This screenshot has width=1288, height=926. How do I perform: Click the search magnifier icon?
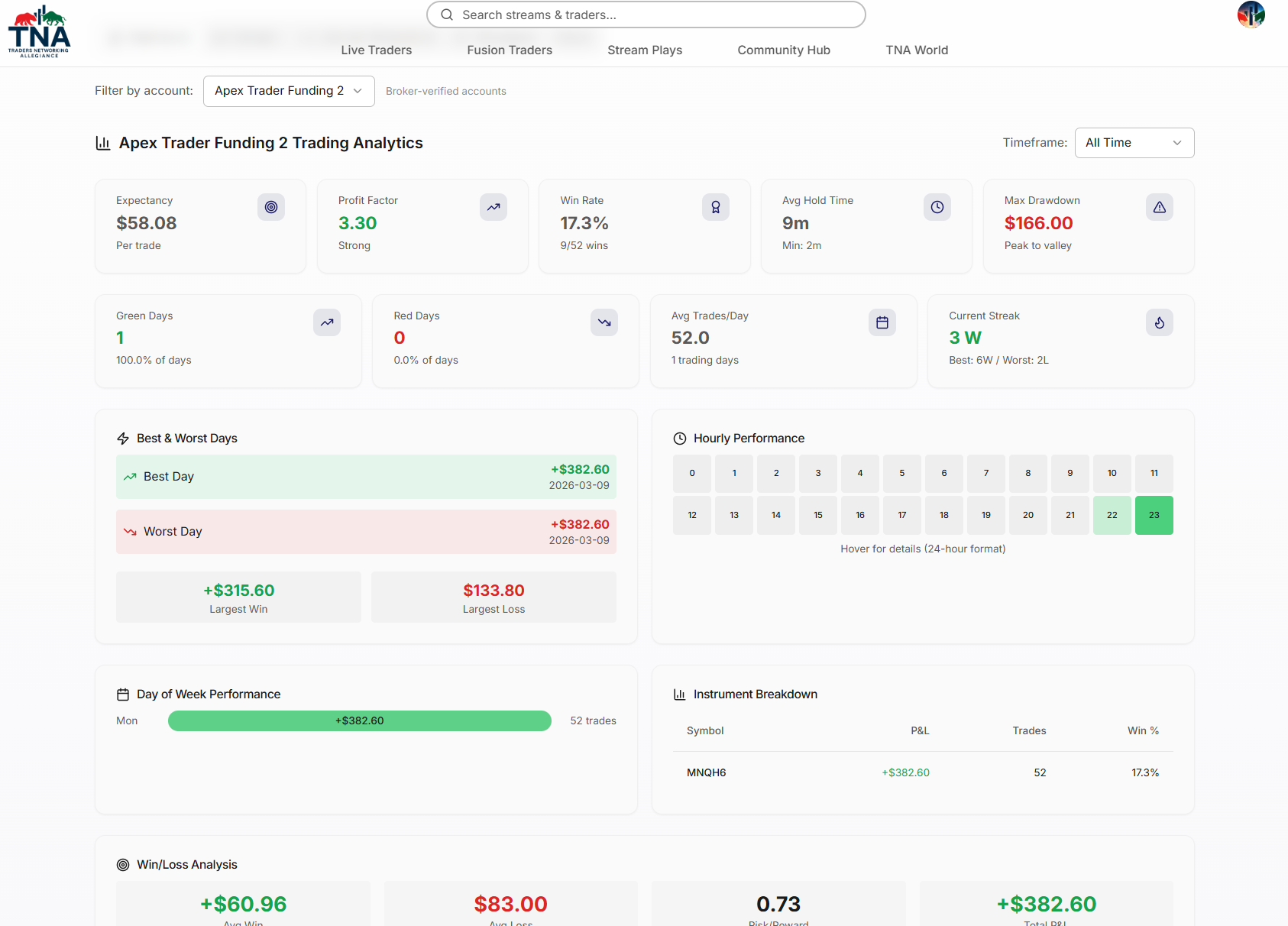coord(447,15)
